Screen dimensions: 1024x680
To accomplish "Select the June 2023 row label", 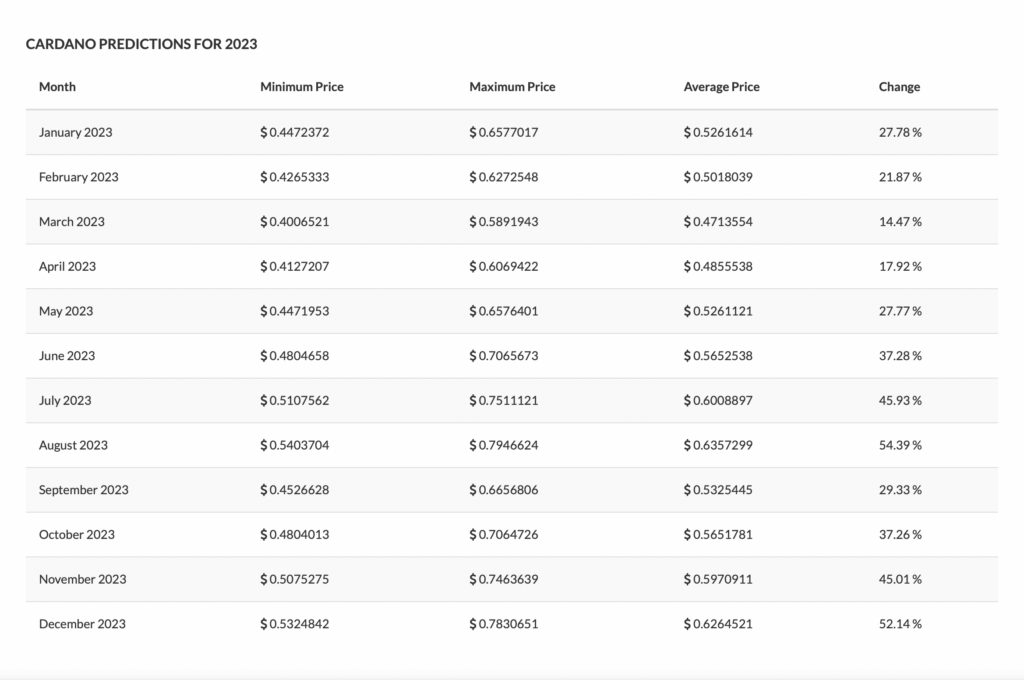I will pos(67,355).
